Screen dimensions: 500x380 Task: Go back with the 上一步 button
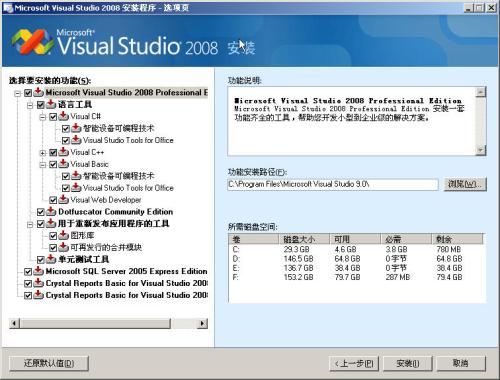point(354,363)
